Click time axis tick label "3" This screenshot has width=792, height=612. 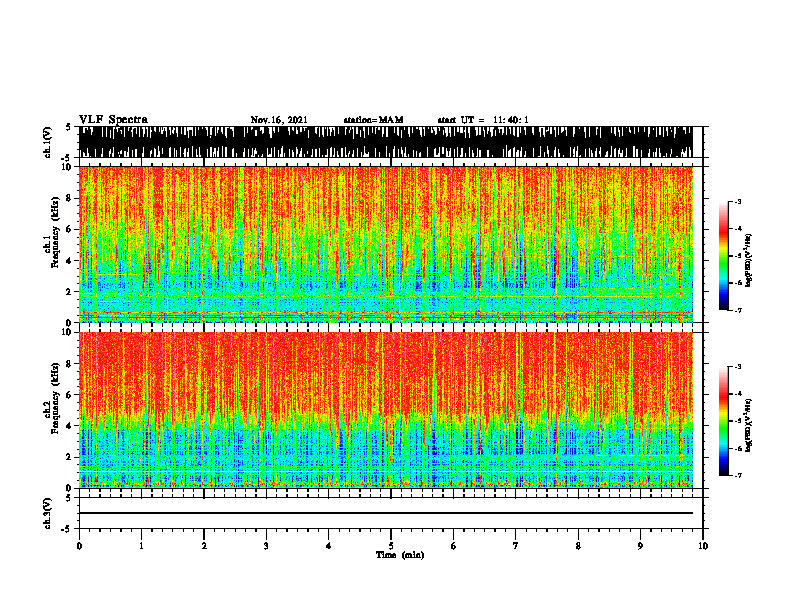[266, 546]
